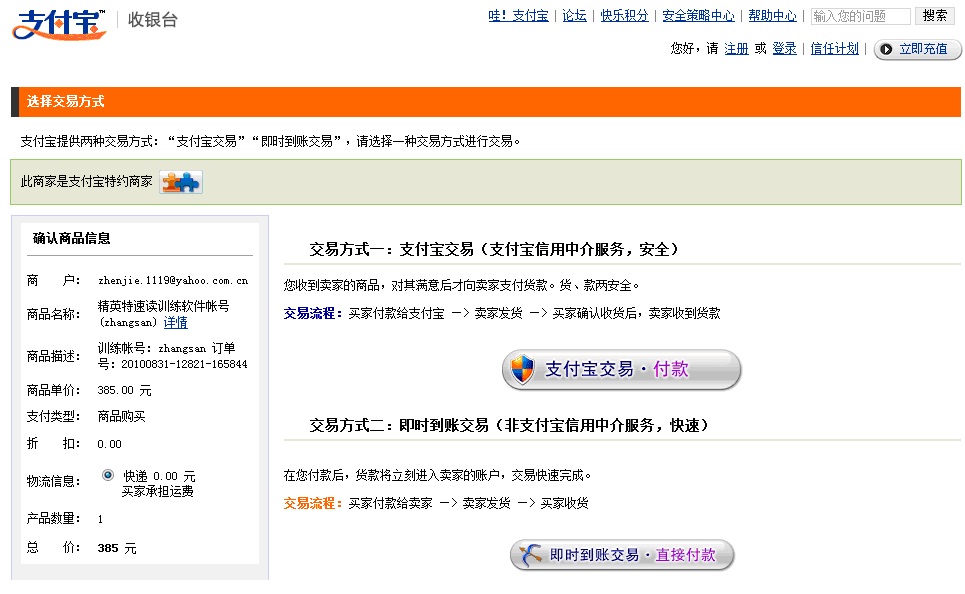Open the 安全策略中心 link

(698, 16)
